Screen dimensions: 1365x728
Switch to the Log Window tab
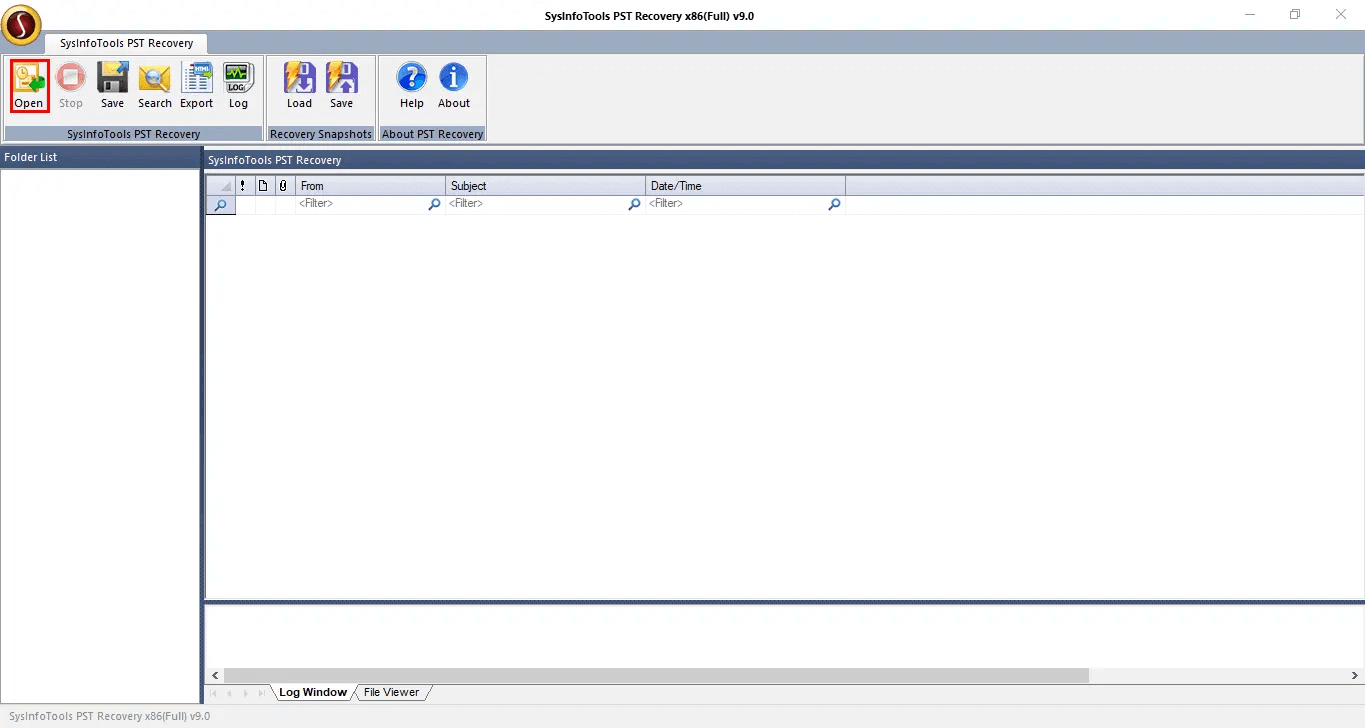pos(312,692)
